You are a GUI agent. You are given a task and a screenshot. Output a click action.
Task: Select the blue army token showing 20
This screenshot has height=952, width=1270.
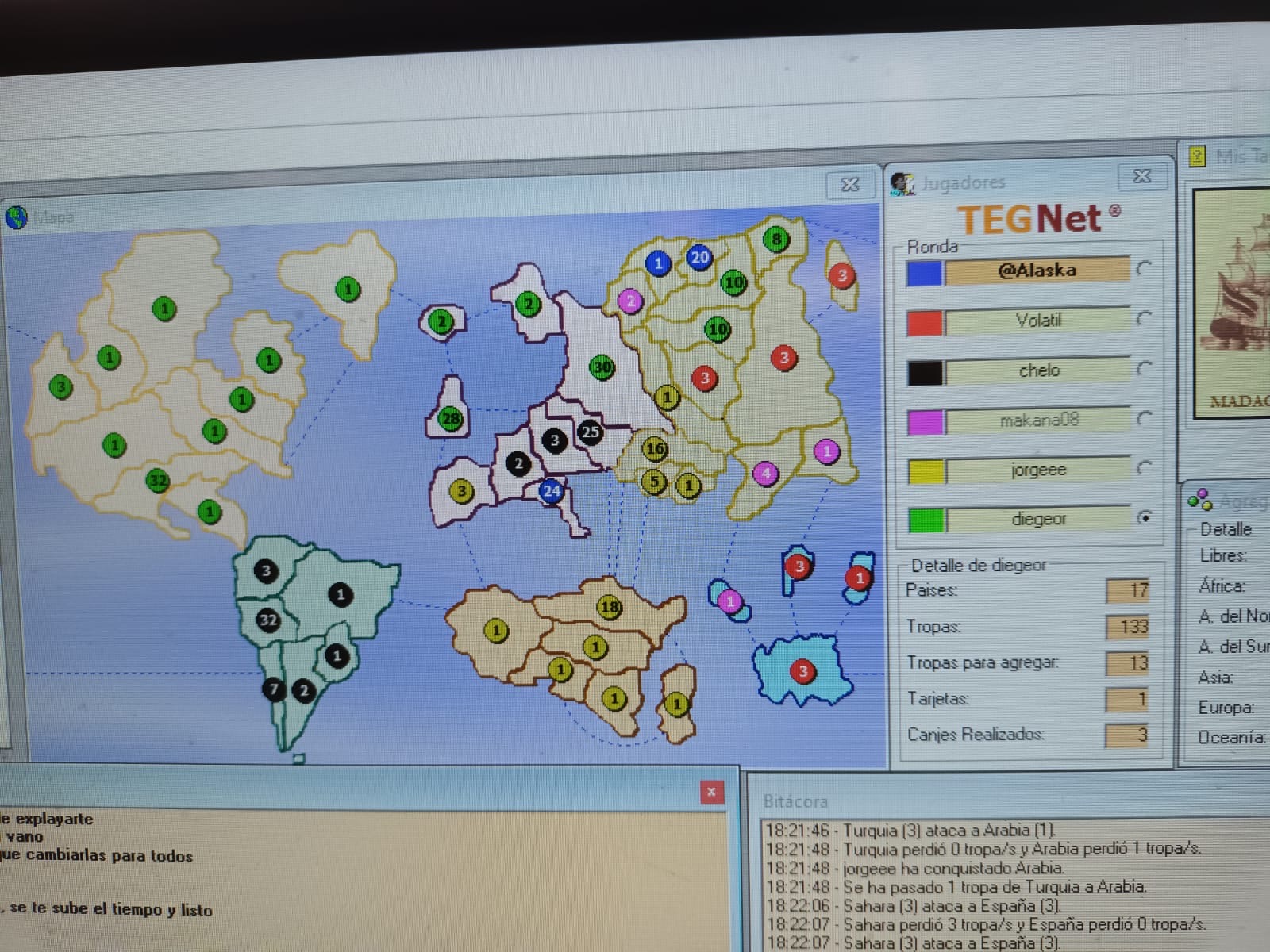click(x=699, y=257)
